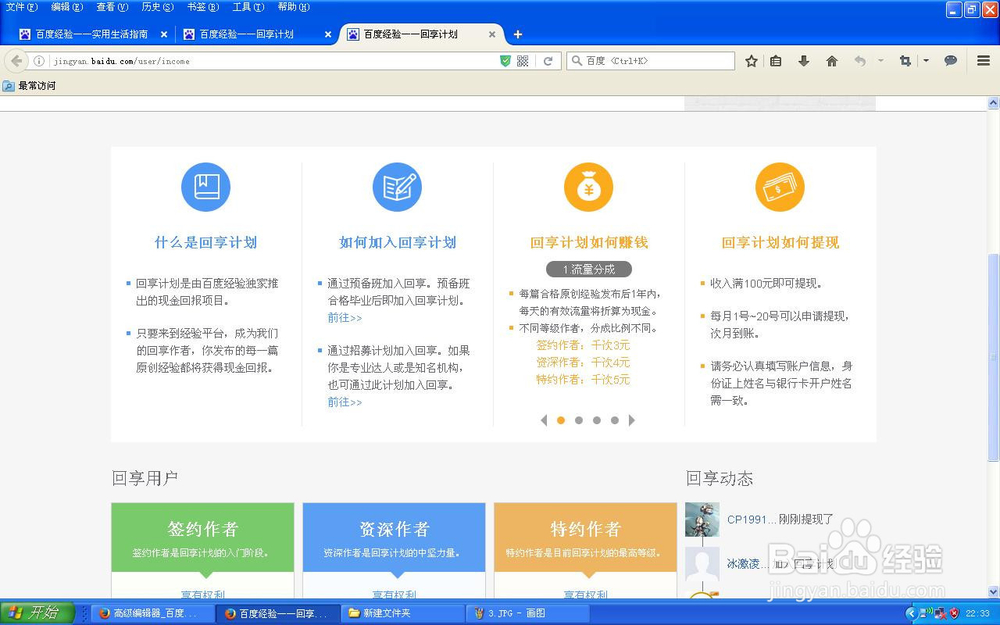Bookmark this page with star icon
1000x625 pixels.
click(x=751, y=61)
